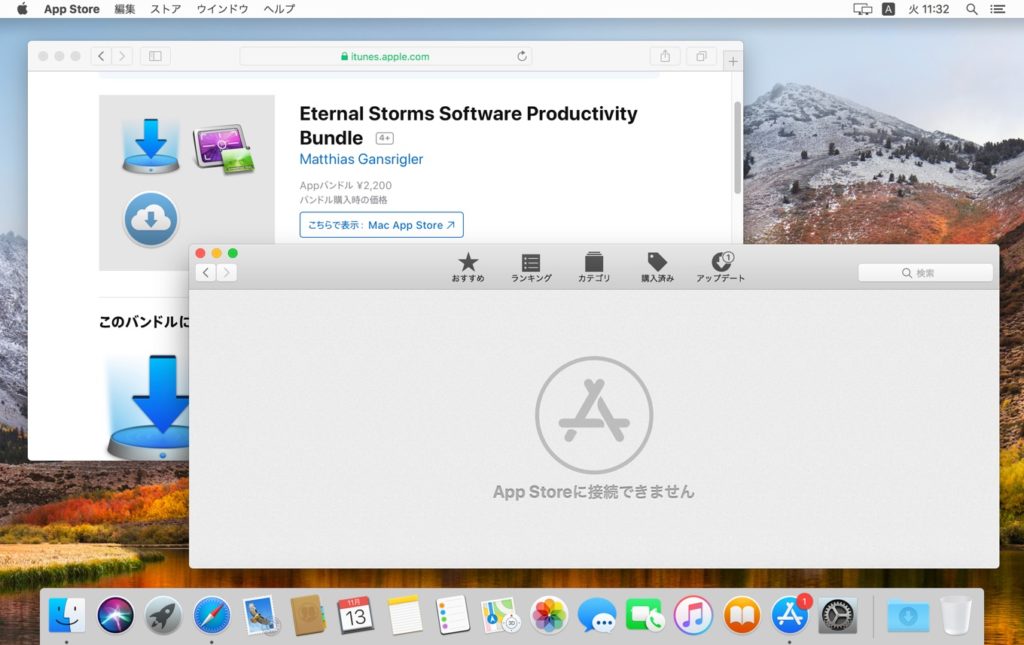Click the Mac App Store view button
This screenshot has height=645, width=1024.
point(381,225)
